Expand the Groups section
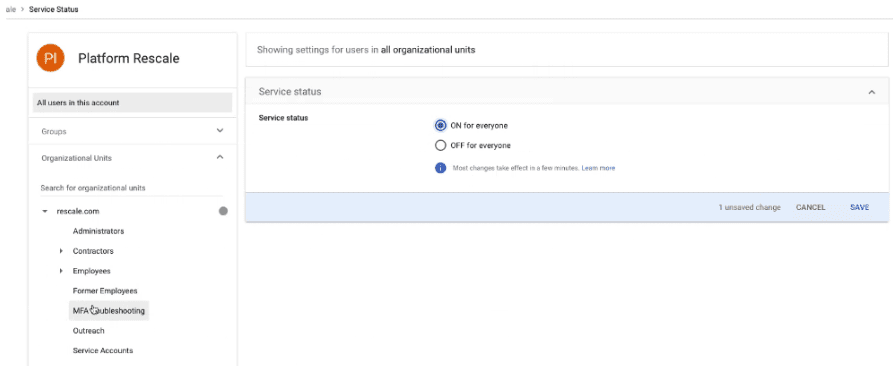 coord(220,131)
